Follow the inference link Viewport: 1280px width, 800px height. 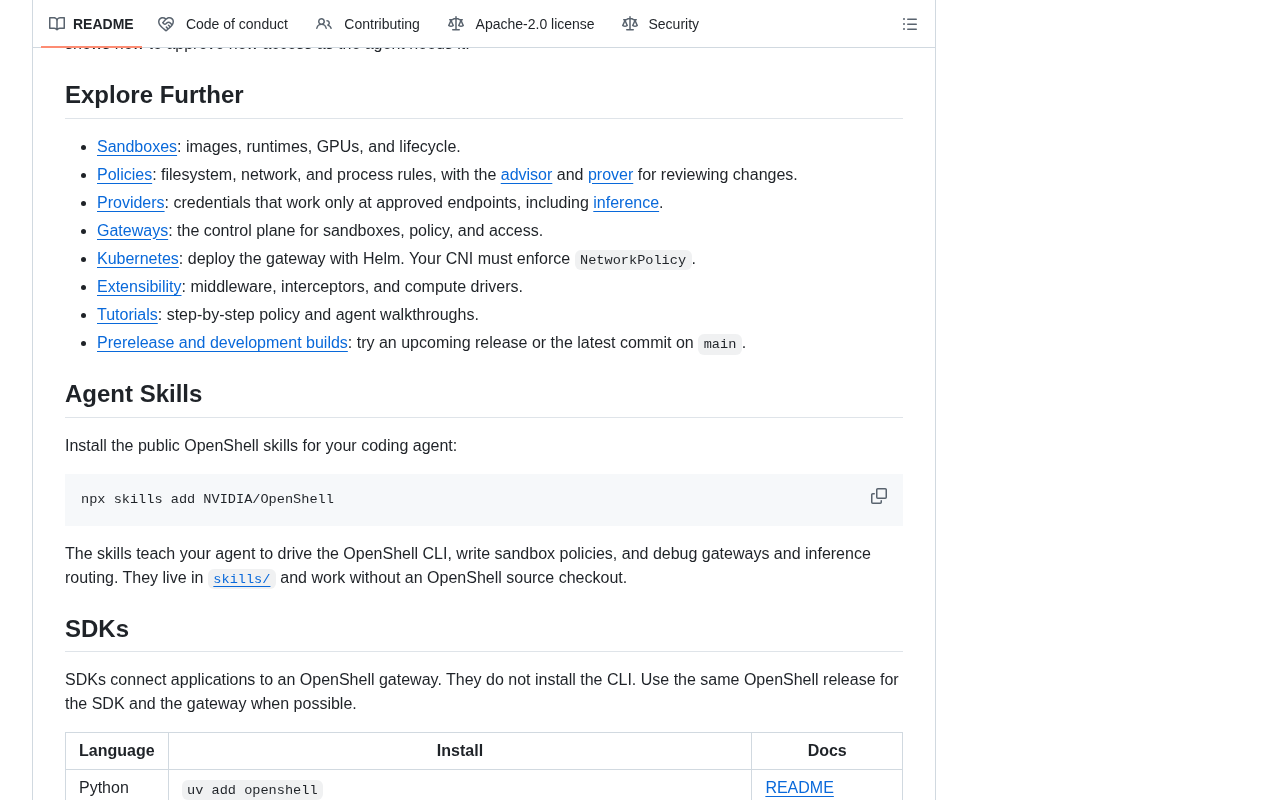pos(626,202)
